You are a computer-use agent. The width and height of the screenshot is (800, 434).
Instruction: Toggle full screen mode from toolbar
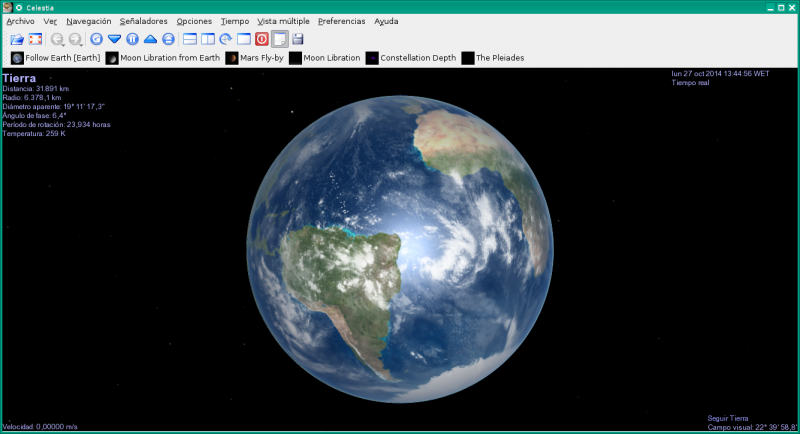pyautogui.click(x=35, y=39)
